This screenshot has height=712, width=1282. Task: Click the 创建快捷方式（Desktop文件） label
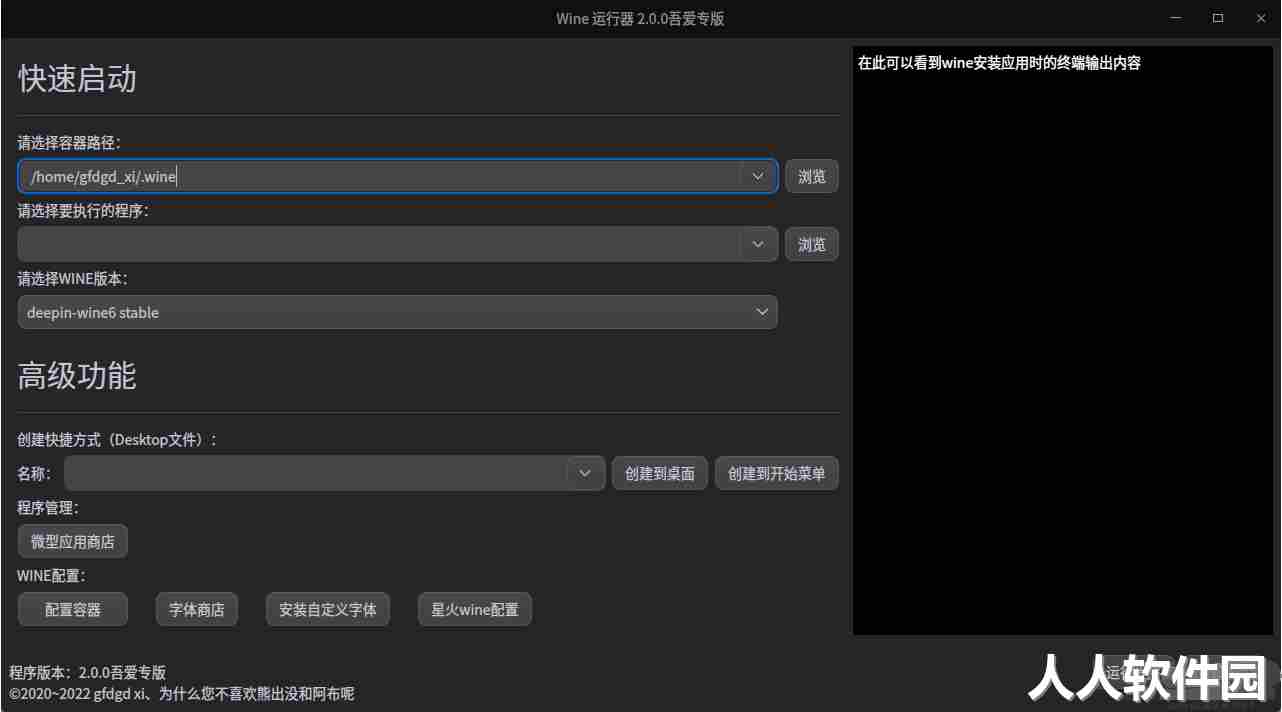(x=117, y=440)
